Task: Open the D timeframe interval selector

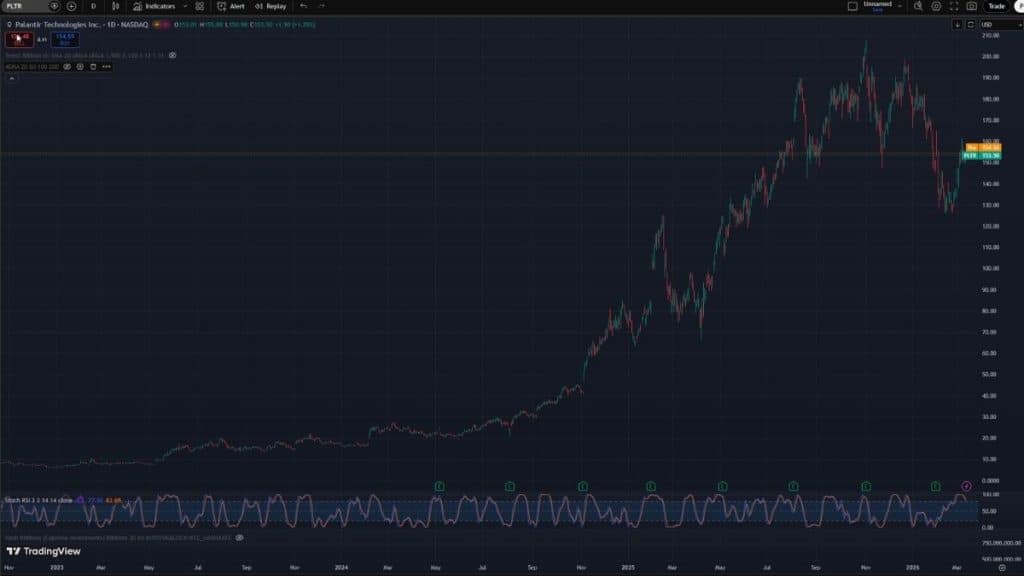Action: (93, 6)
